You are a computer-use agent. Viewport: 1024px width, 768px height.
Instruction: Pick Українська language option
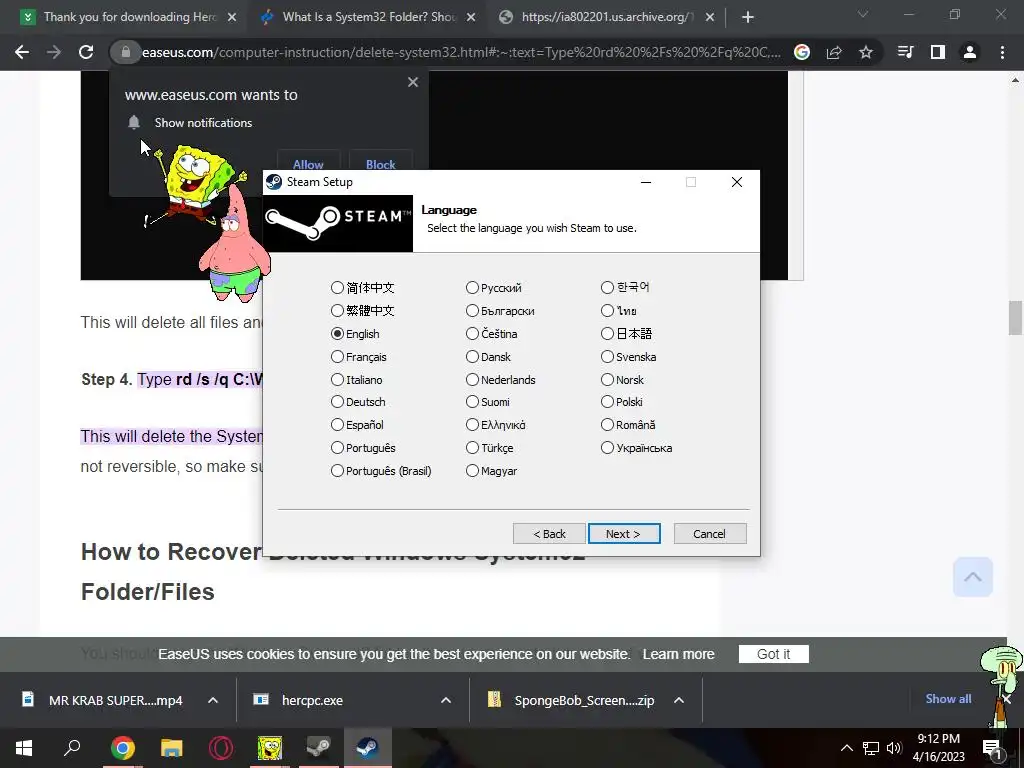tap(607, 448)
